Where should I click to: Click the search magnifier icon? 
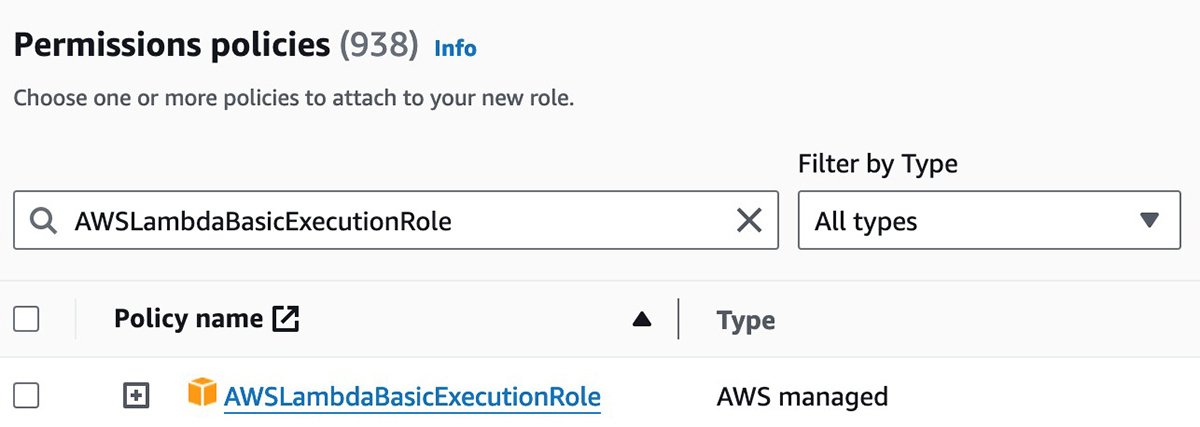42,221
